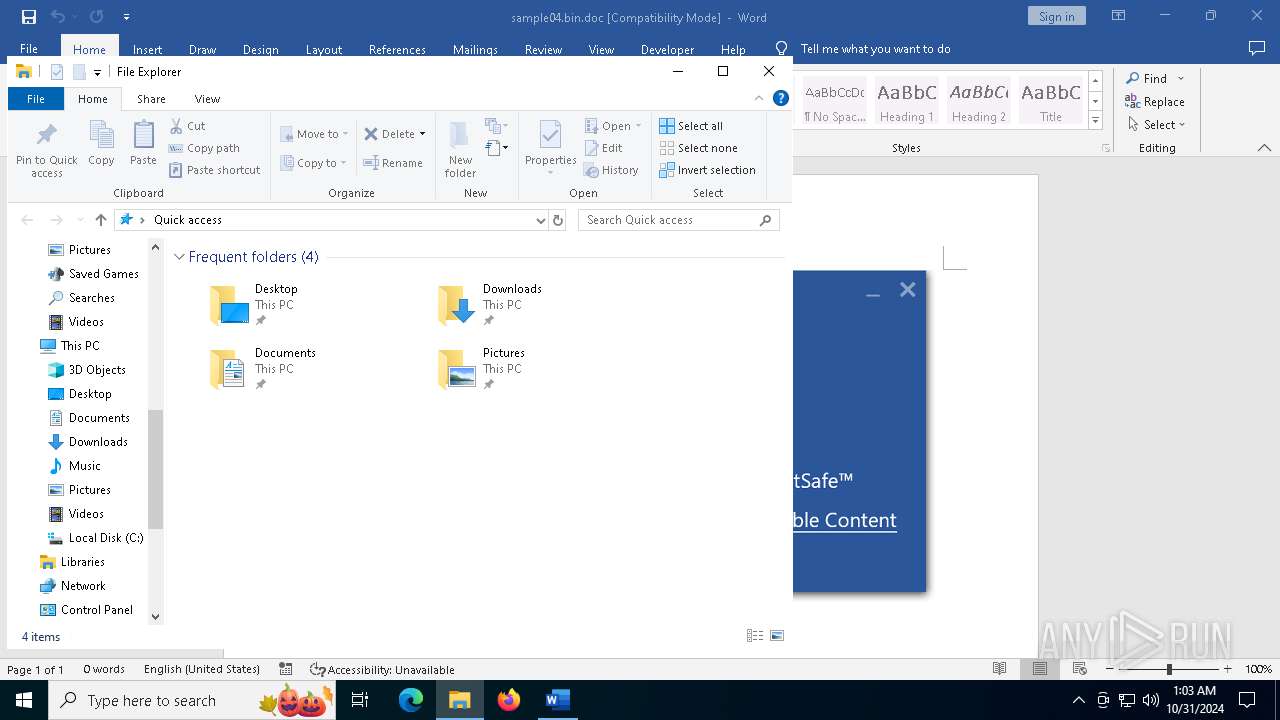Viewport: 1280px width, 720px height.
Task: Click the Task View taskbar icon
Action: click(361, 700)
